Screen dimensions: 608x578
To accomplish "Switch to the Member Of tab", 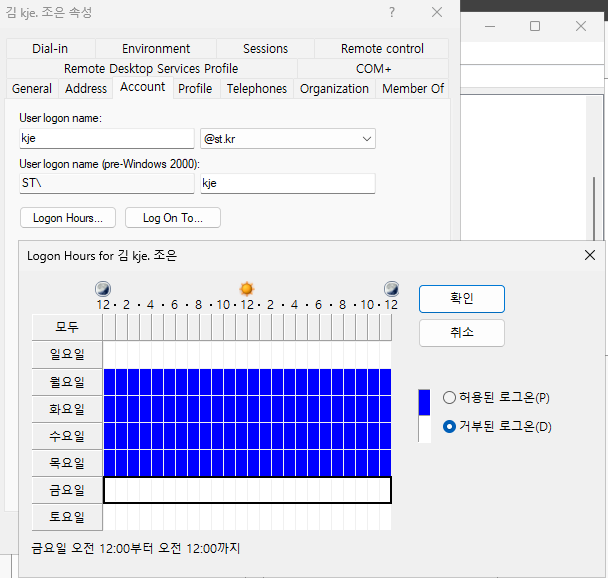I will [413, 89].
